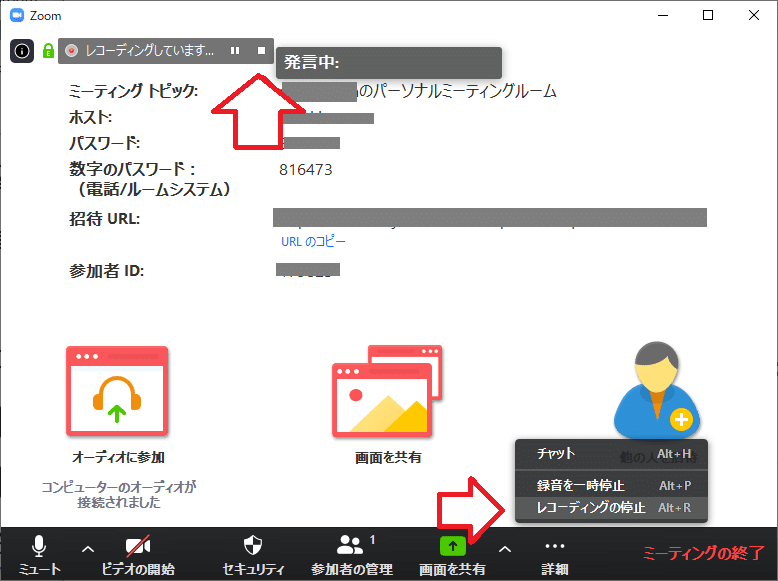Expand audio options chevron next to Mute
Viewport: 778px width, 581px height.
pyautogui.click(x=88, y=549)
